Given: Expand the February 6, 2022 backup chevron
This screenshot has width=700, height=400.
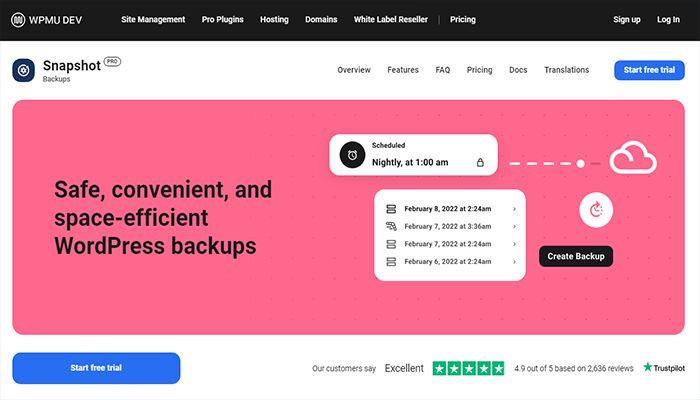Looking at the screenshot, I should [x=514, y=262].
